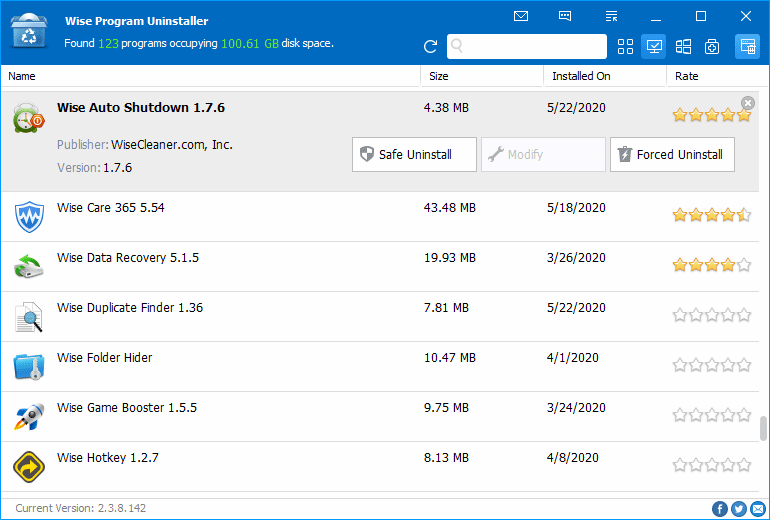Click 4/8/2020 install date for Wise Hotkey
The image size is (770, 520).
pyautogui.click(x=573, y=458)
